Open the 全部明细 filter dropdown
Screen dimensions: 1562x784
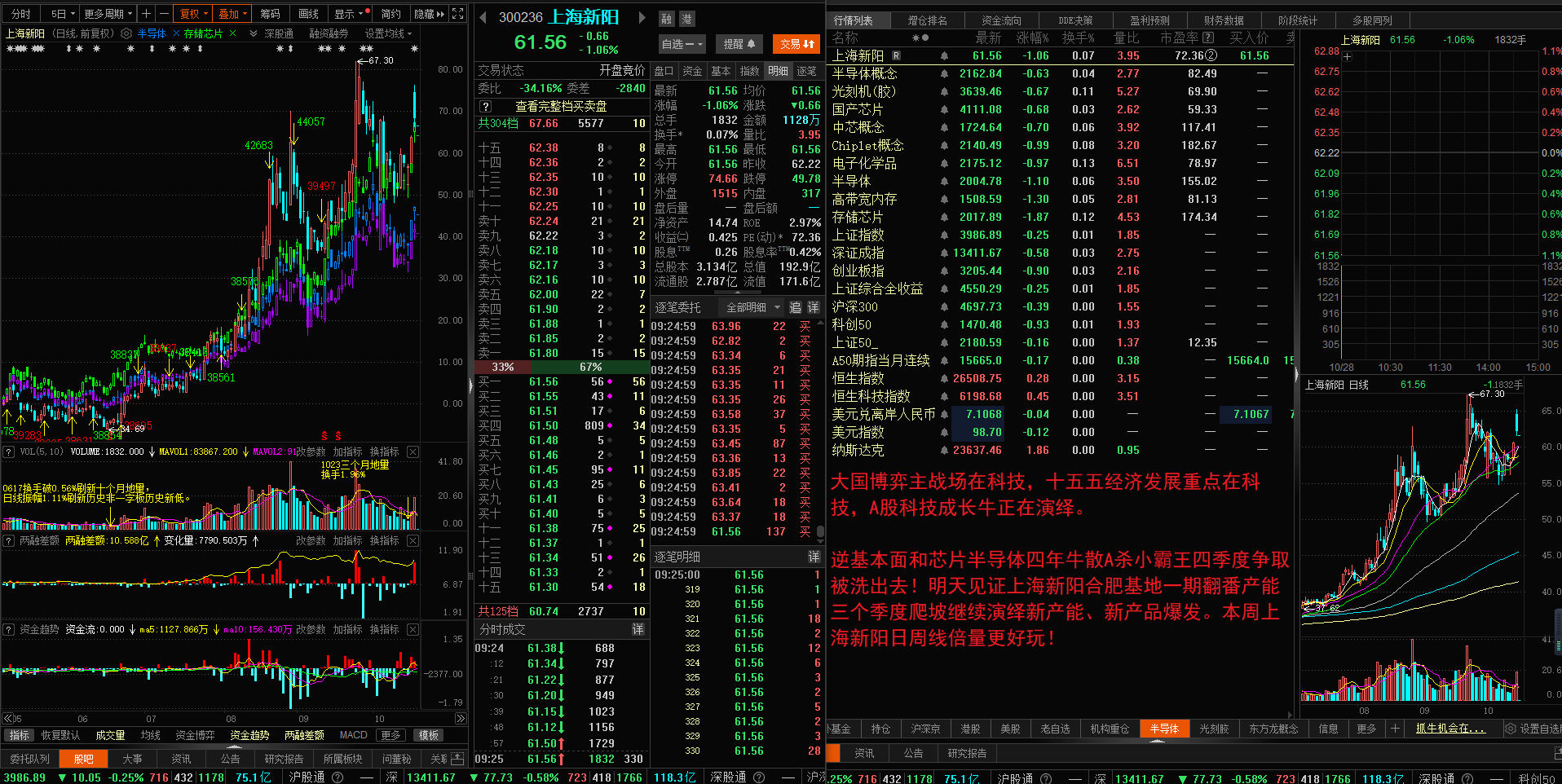coord(752,307)
